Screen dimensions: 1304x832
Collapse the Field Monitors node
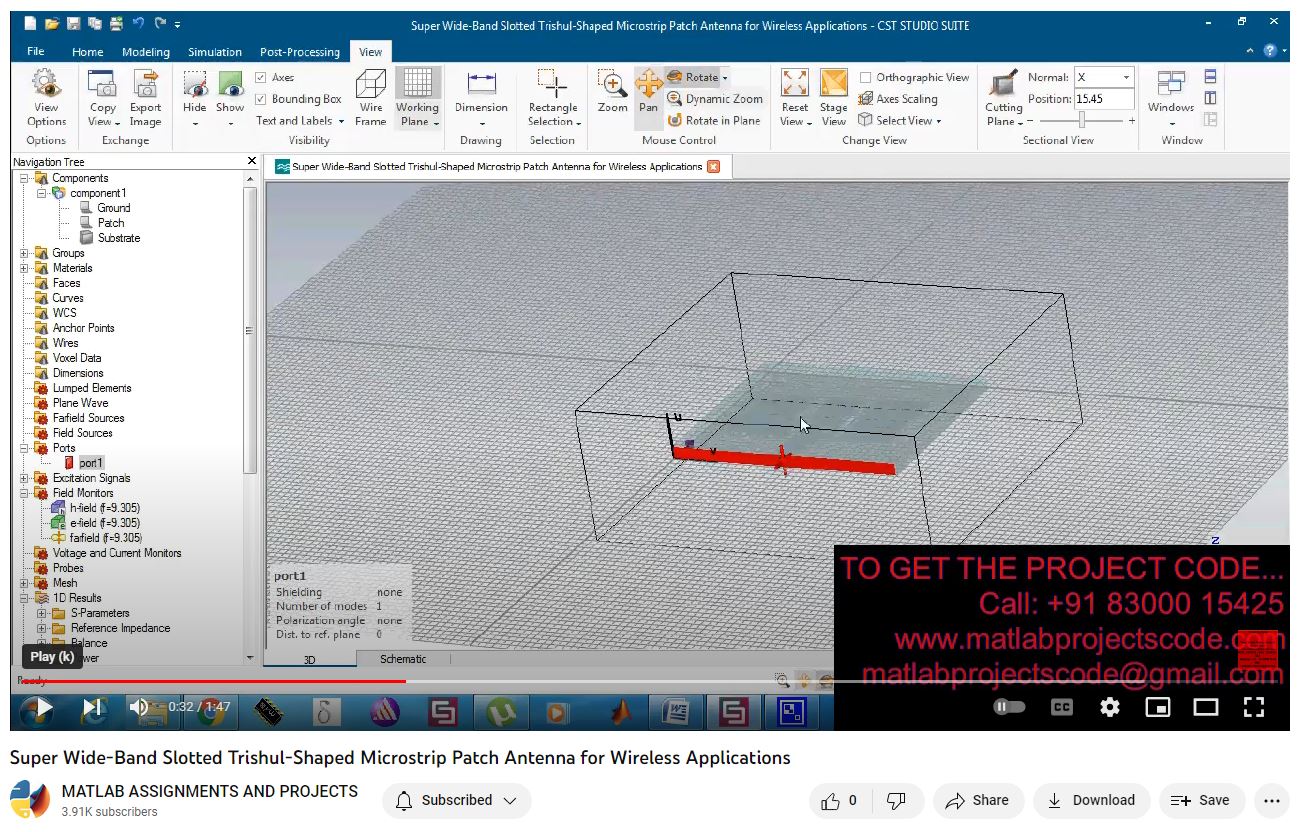[x=24, y=493]
